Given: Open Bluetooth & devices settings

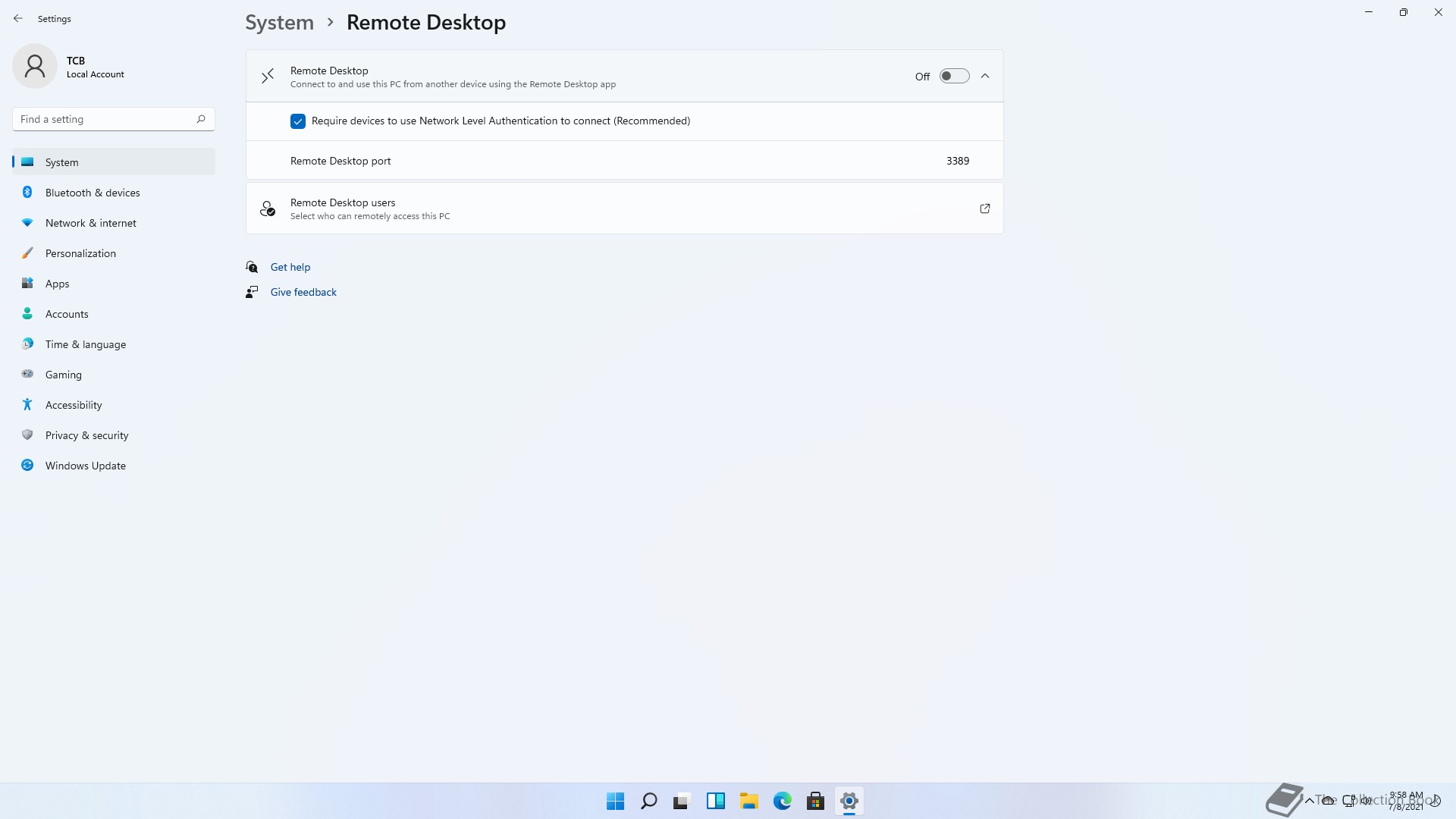Looking at the screenshot, I should coord(114,193).
